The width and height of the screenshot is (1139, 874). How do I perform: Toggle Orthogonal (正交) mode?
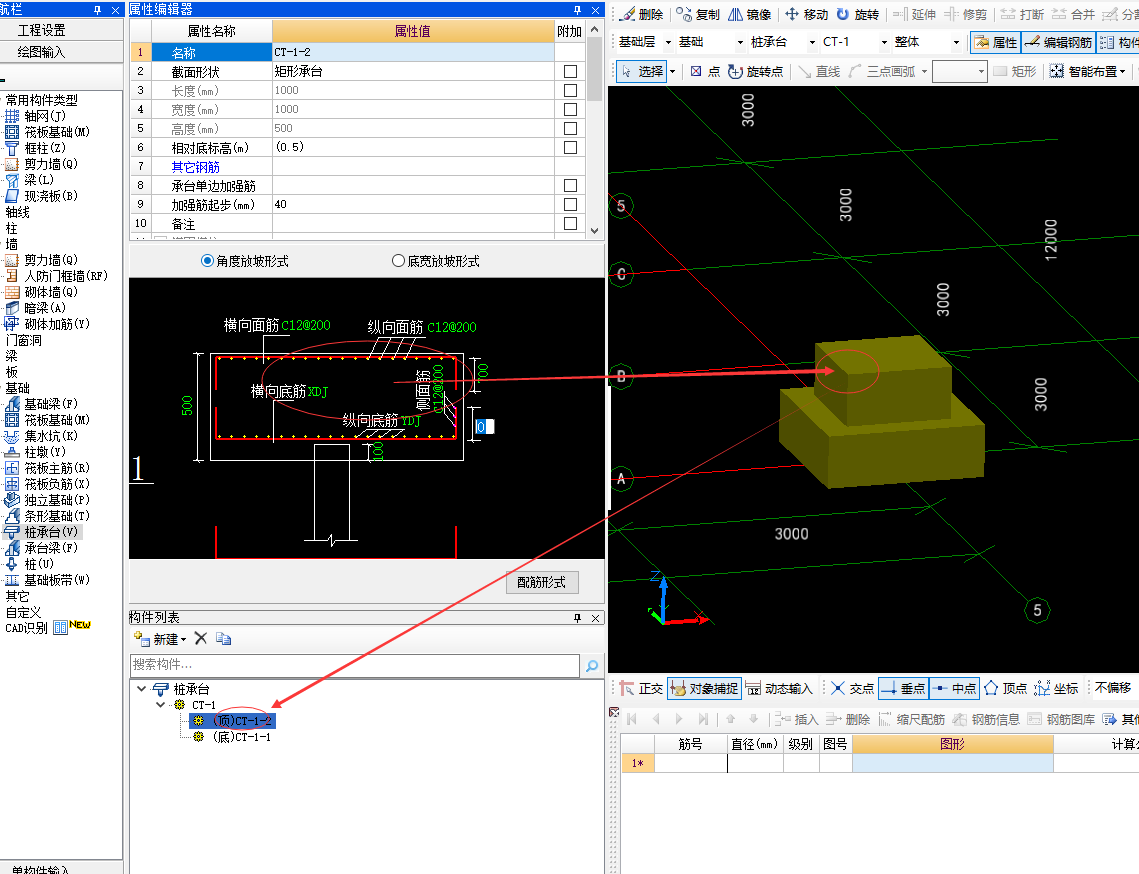(x=641, y=688)
